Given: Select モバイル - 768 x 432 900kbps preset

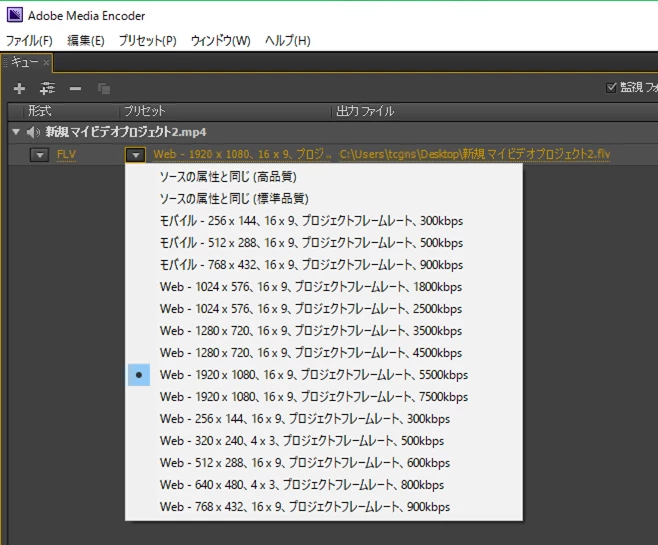Looking at the screenshot, I should tap(324, 265).
